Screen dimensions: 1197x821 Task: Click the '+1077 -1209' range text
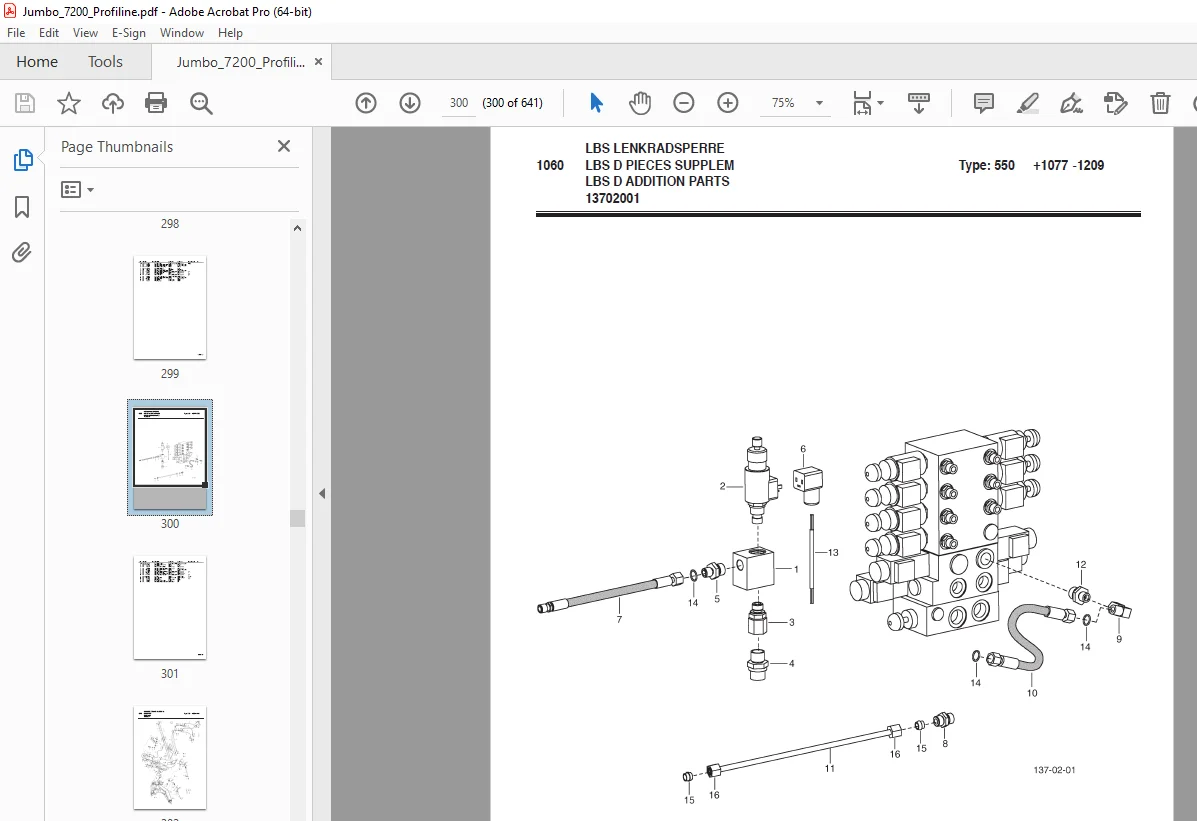click(x=1069, y=165)
